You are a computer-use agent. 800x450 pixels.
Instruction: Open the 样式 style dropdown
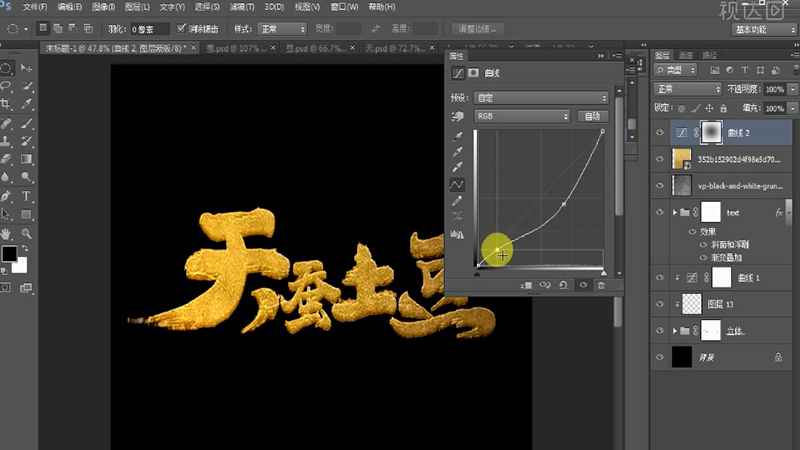pyautogui.click(x=282, y=29)
